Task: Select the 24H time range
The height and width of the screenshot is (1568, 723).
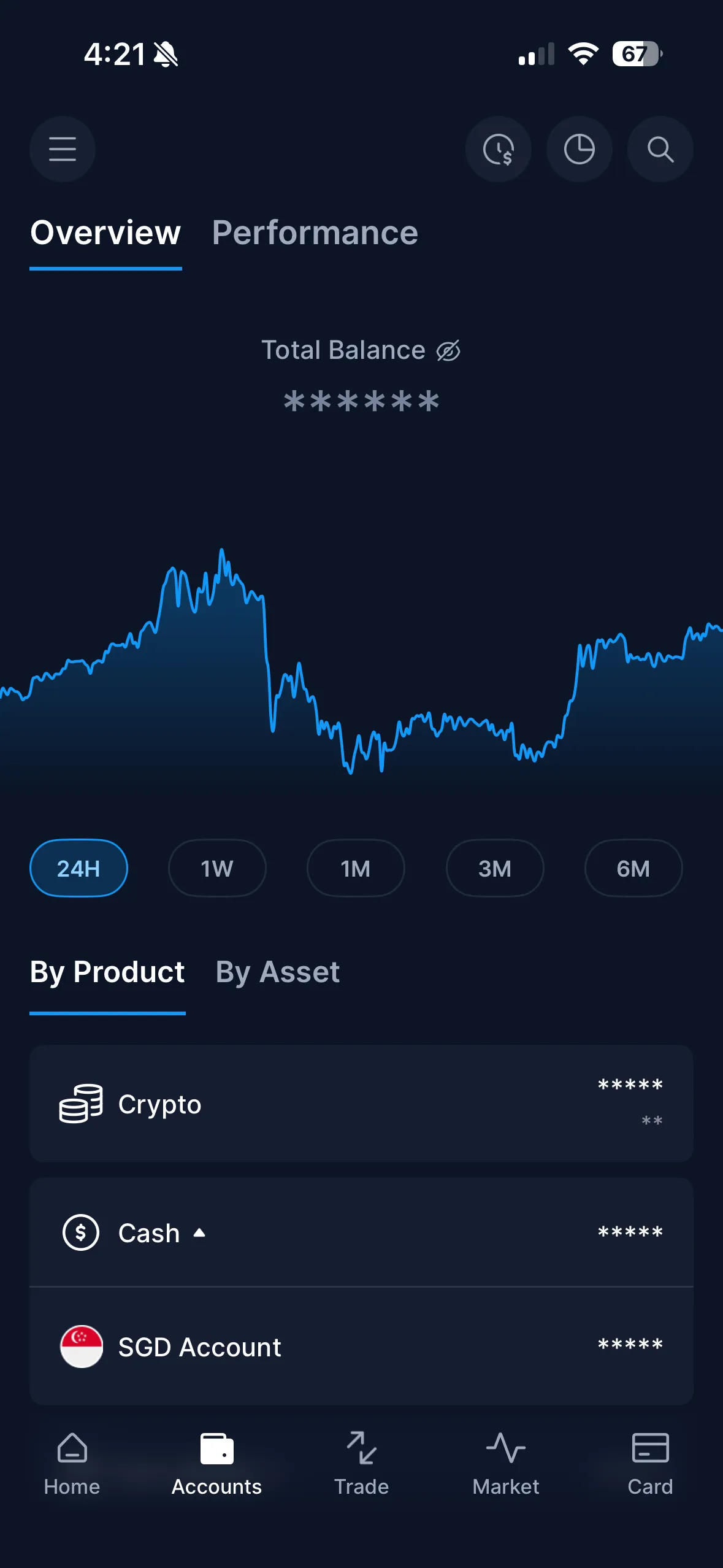Action: coord(78,868)
